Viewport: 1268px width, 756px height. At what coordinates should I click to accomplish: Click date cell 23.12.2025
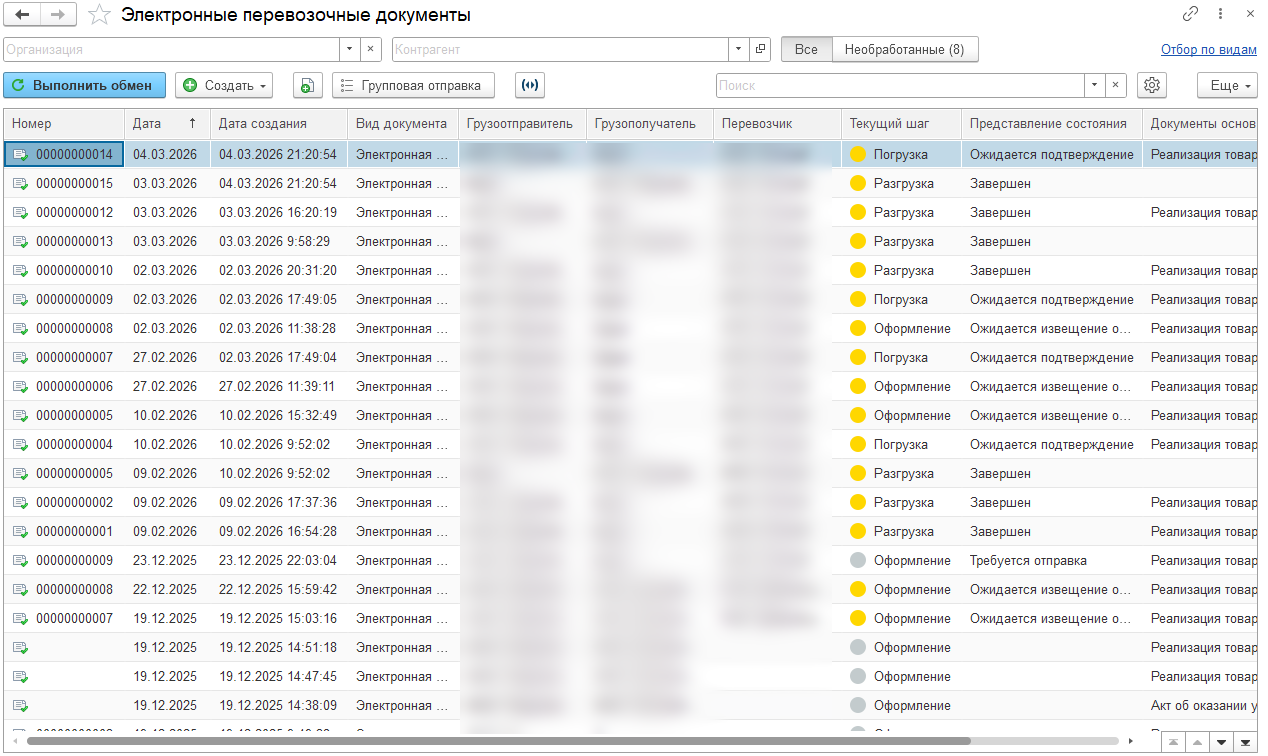pyautogui.click(x=165, y=561)
